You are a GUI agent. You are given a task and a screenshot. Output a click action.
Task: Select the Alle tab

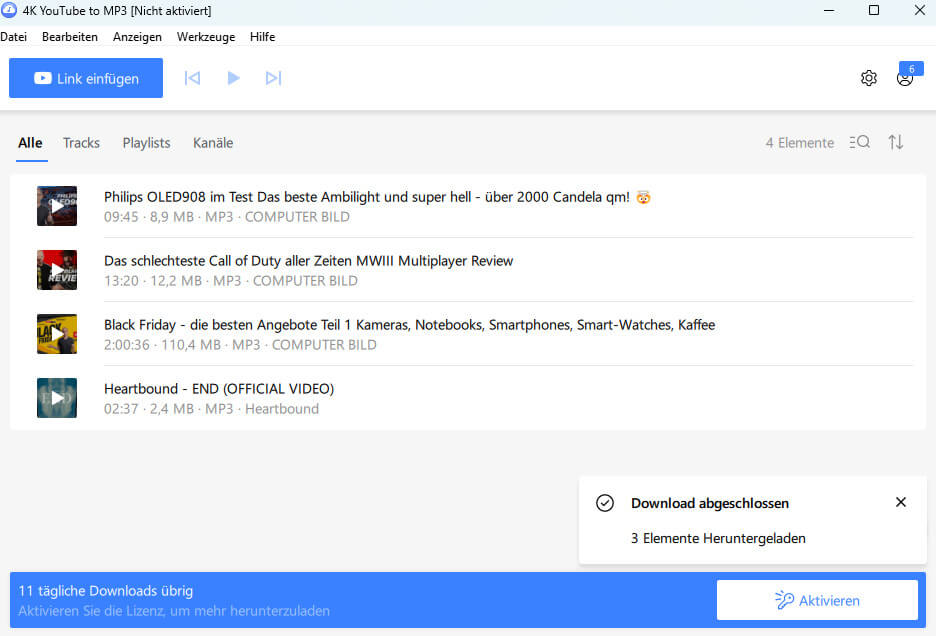tap(30, 143)
